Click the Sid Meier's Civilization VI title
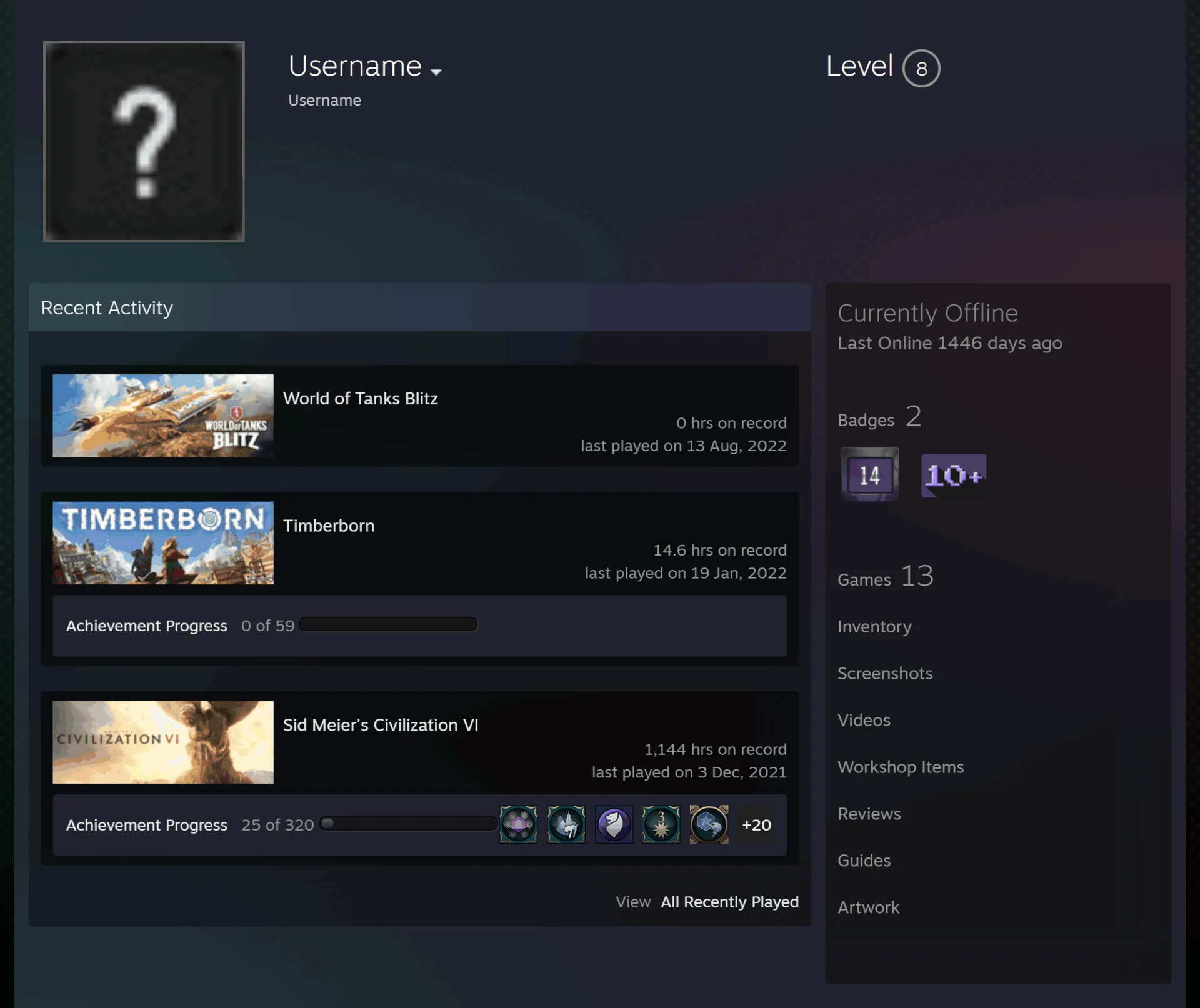The height and width of the screenshot is (1008, 1200). point(381,725)
